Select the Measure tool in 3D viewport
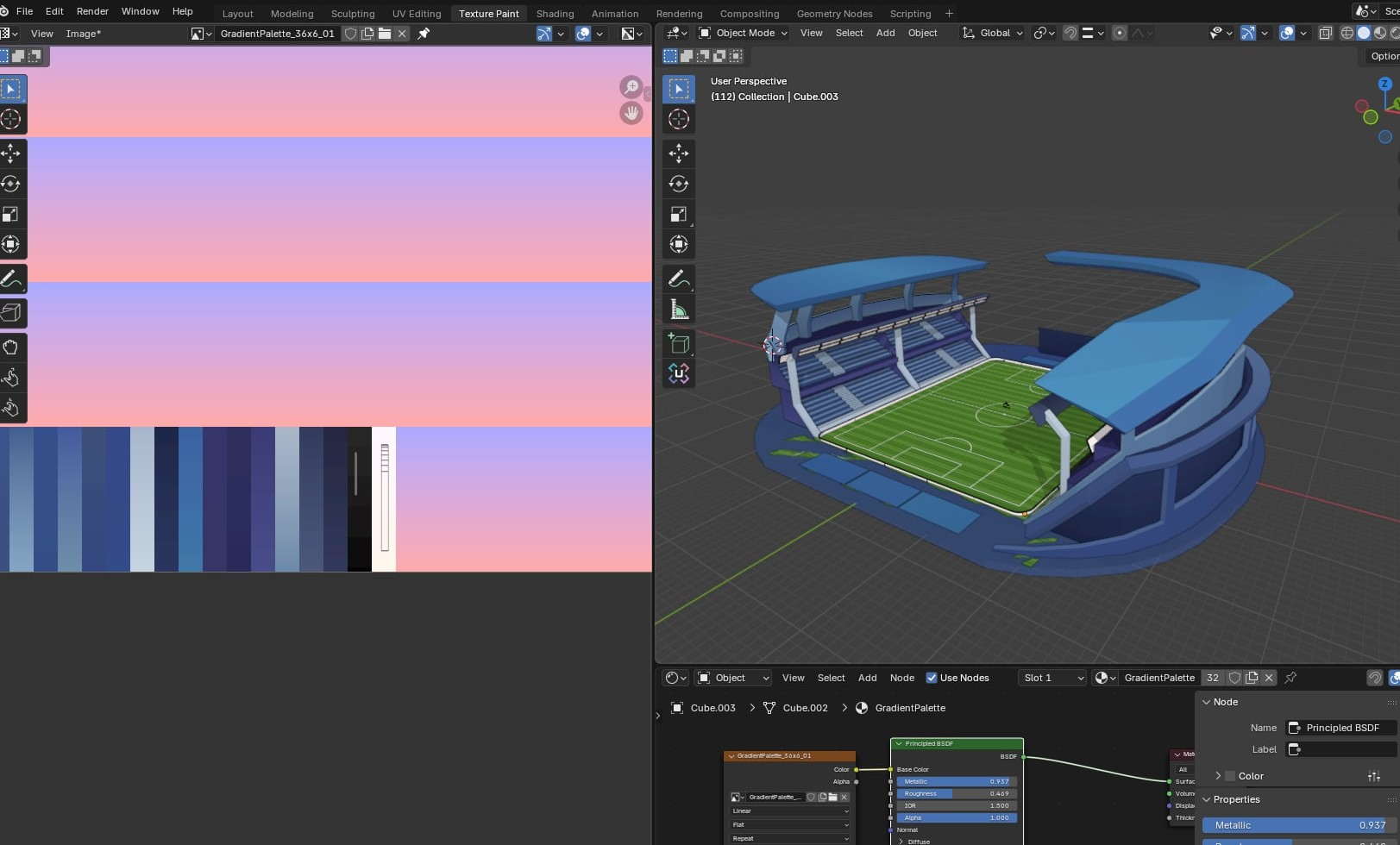Screen dimensions: 1400x845 pyautogui.click(x=679, y=310)
